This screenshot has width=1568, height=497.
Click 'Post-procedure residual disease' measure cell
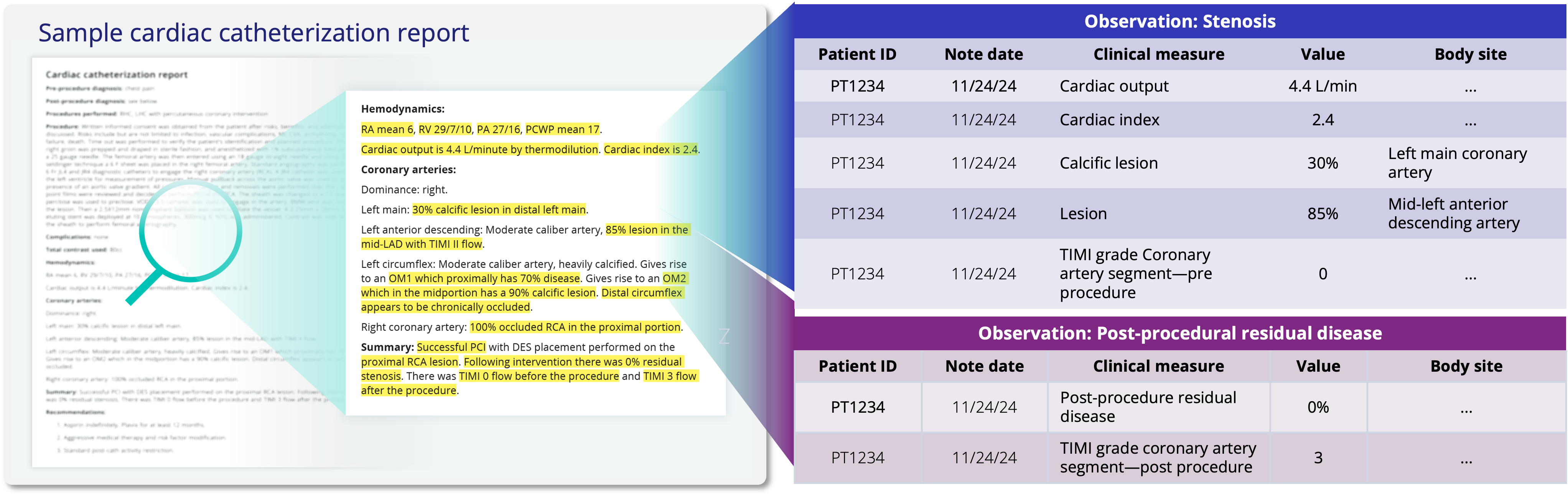1148,407
